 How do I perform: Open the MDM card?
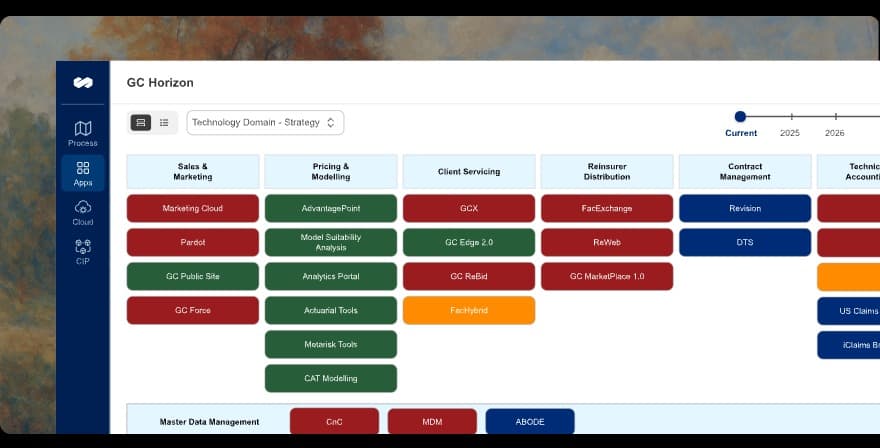click(432, 422)
